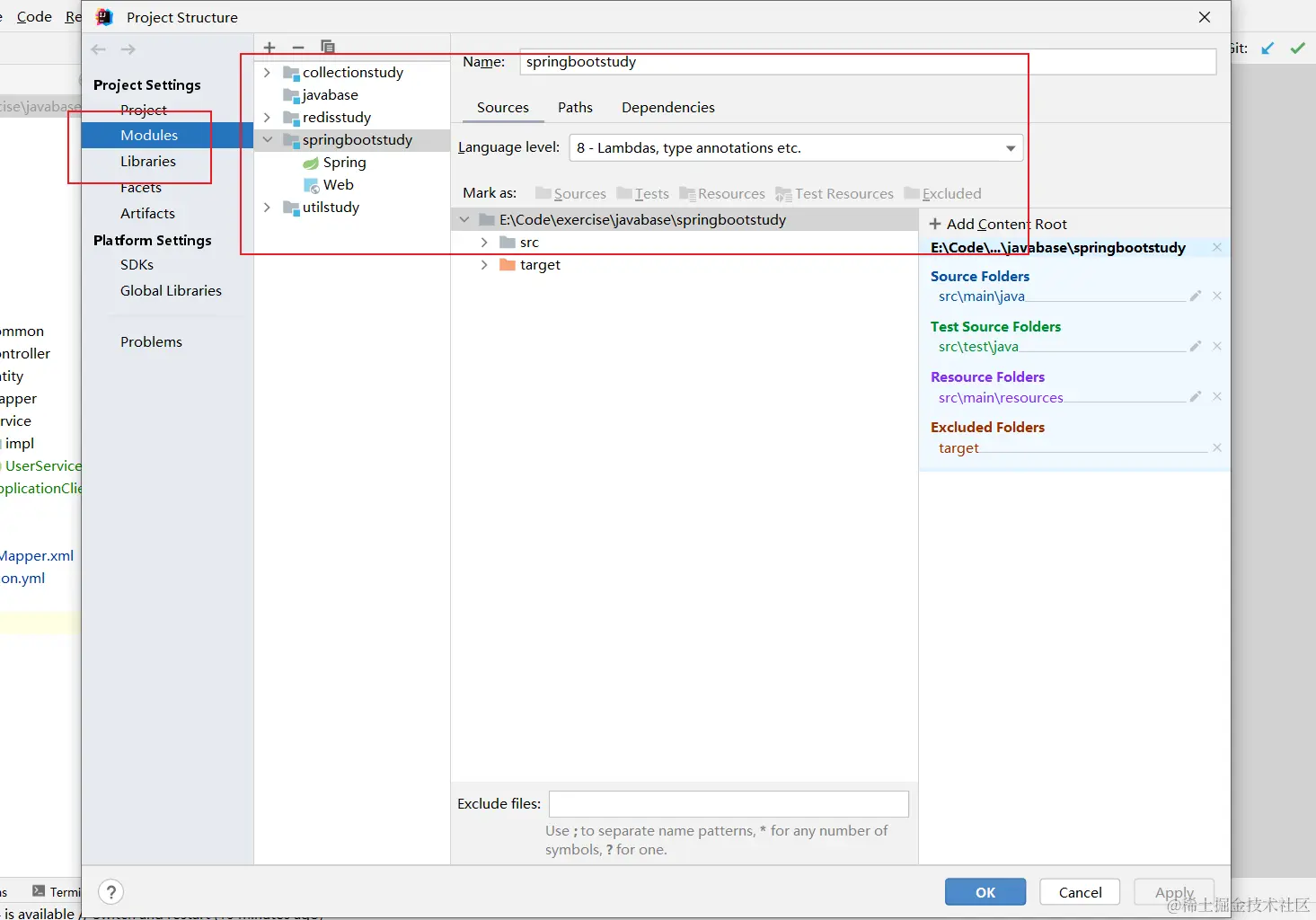Click the excluded target folder entry
Image resolution: width=1316 pixels, height=920 pixels.
pos(958,448)
